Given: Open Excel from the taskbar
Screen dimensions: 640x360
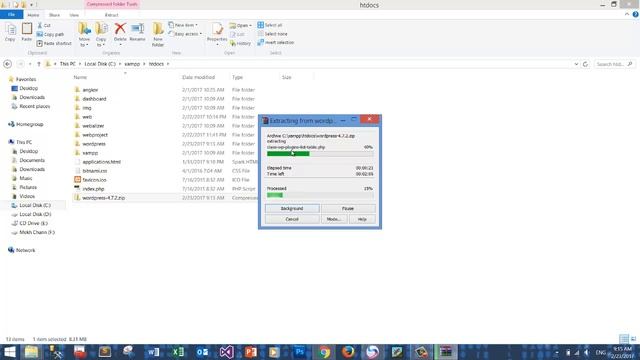Looking at the screenshot, I should pos(178,352).
